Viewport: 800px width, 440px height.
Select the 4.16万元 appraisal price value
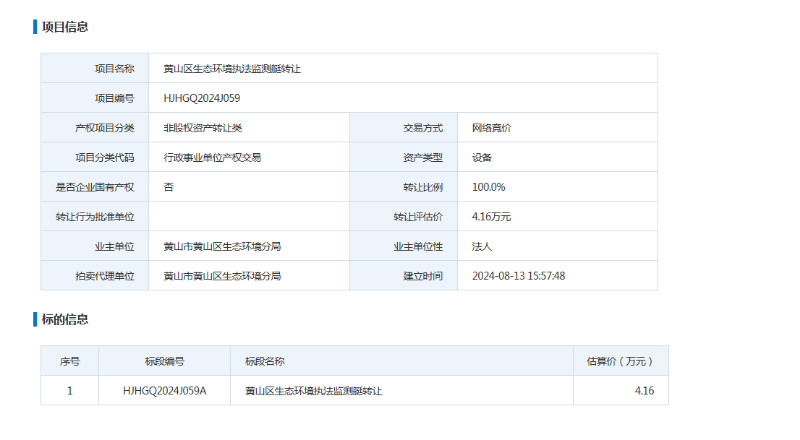click(x=491, y=216)
